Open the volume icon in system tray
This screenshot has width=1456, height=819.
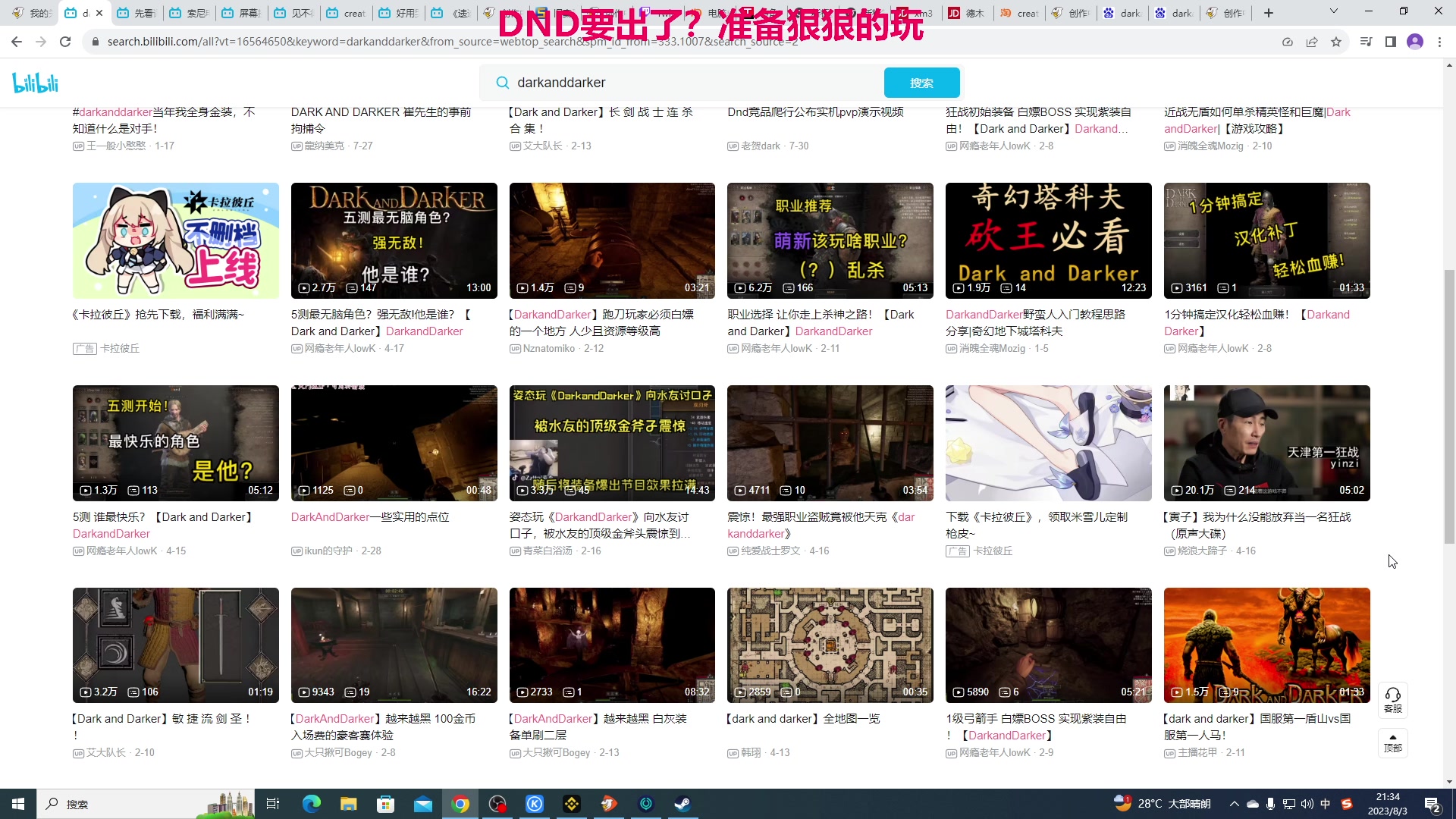pos(1307,804)
